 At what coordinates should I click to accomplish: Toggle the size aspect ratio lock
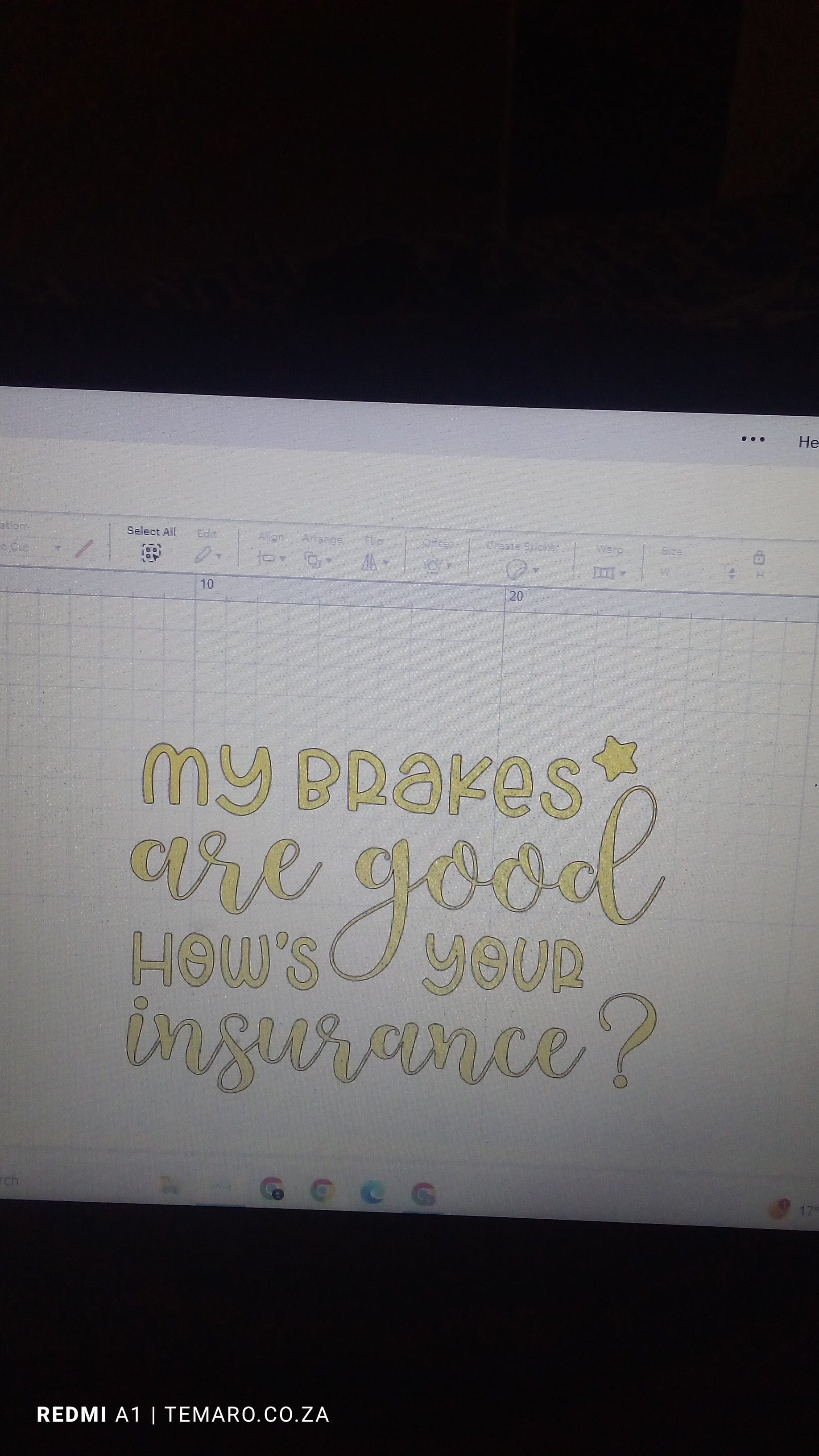click(x=758, y=557)
